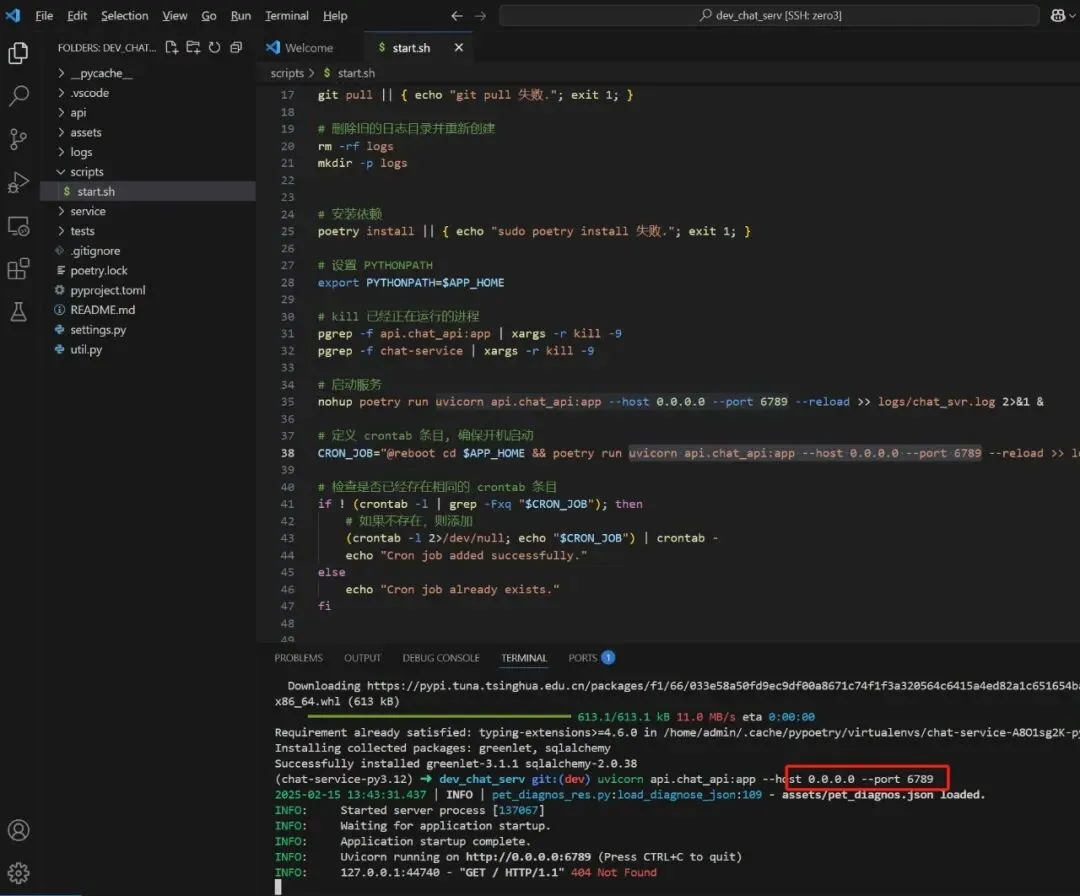
Task: Click the pet_diagnos_res.py link in terminal
Action: (x=626, y=795)
